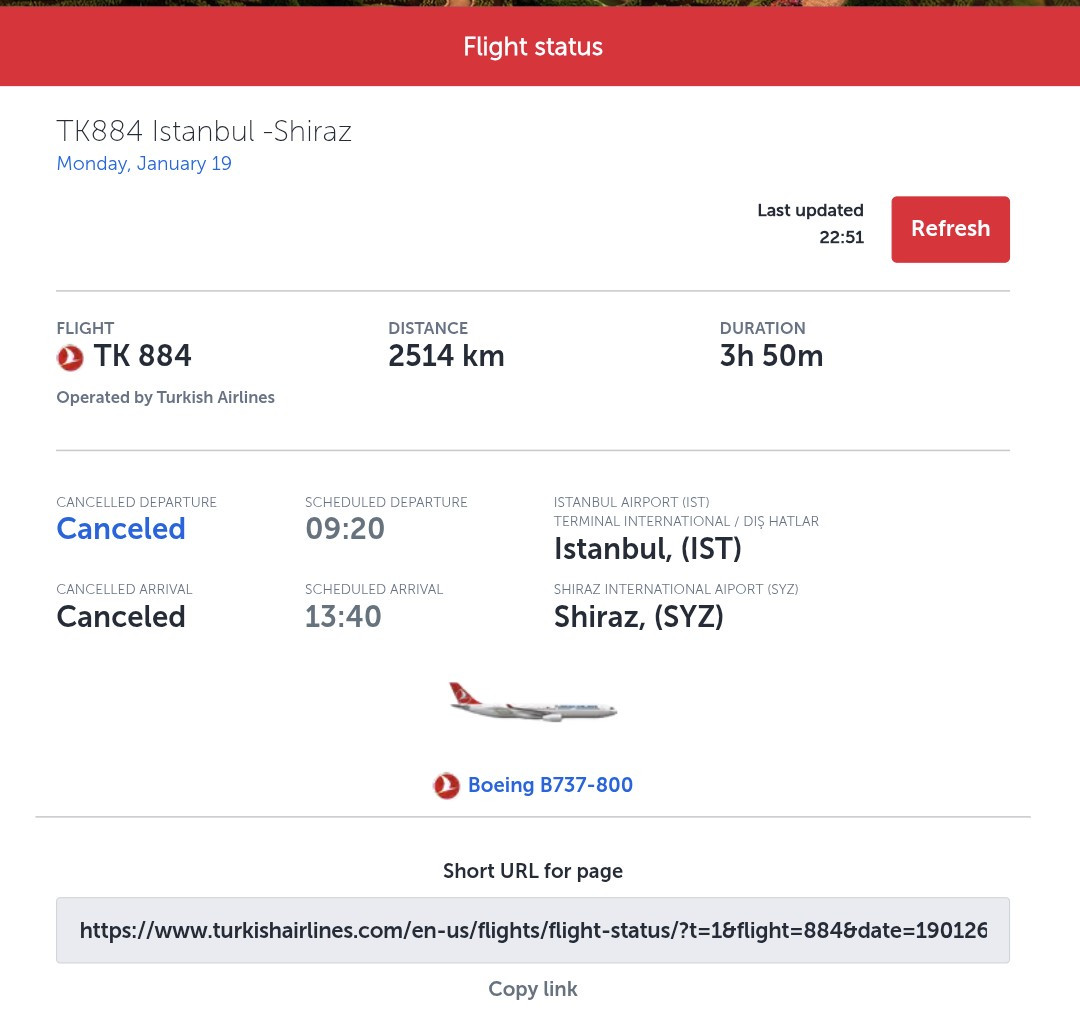Click the Operated by Turkish Airlines text

pos(165,398)
